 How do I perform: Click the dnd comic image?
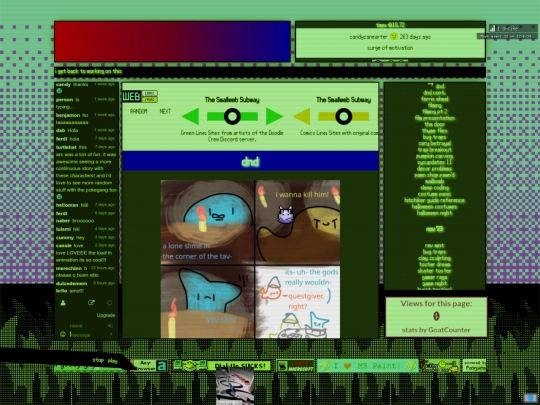[250, 259]
